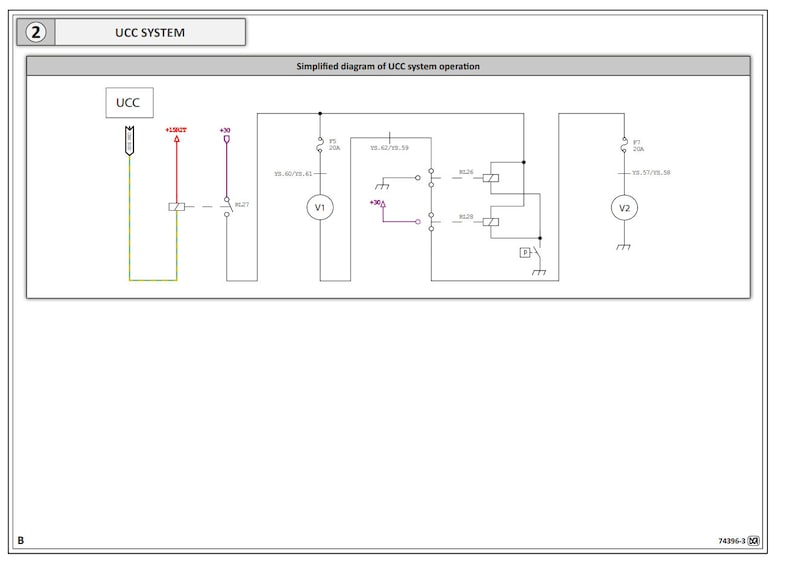Click ground symbol beside RL26 contact
Image resolution: width=794 pixels, height=561 pixels.
click(382, 186)
